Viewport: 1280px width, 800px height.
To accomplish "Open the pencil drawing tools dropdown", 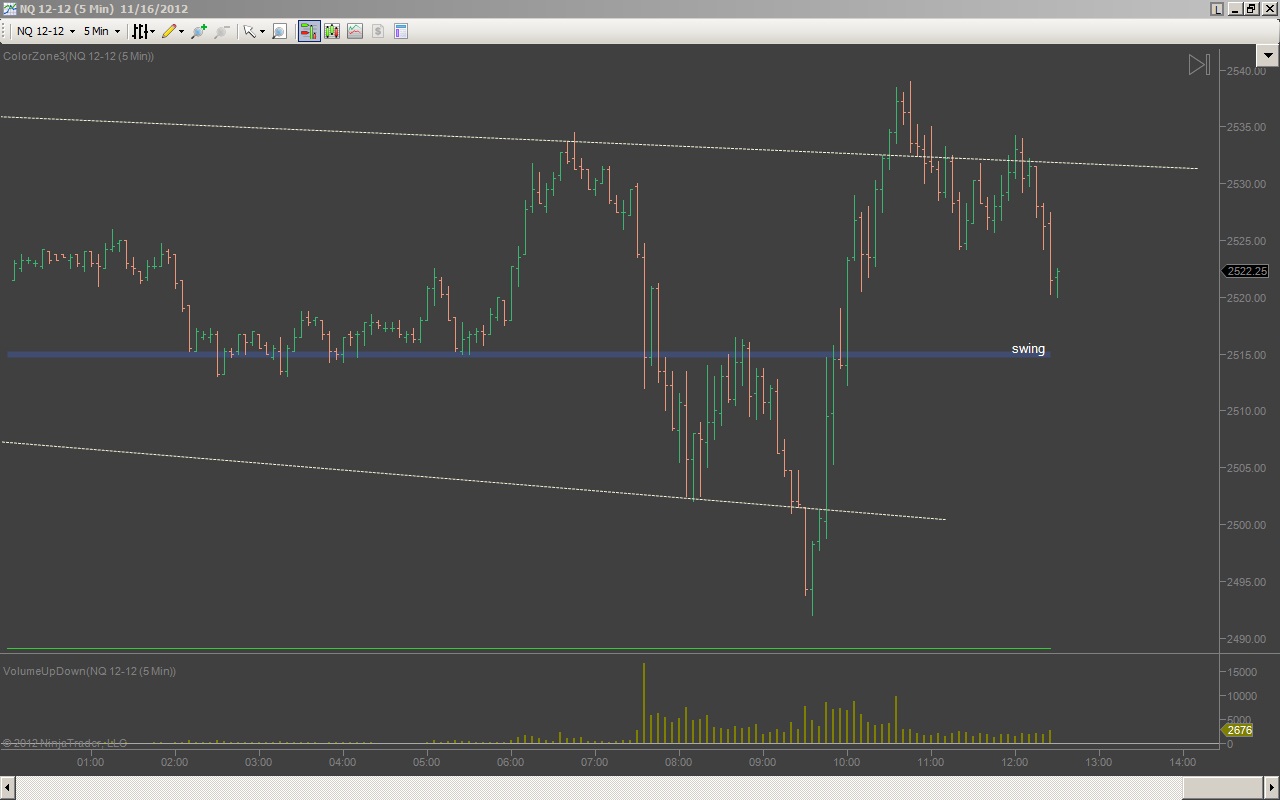I will (x=173, y=31).
